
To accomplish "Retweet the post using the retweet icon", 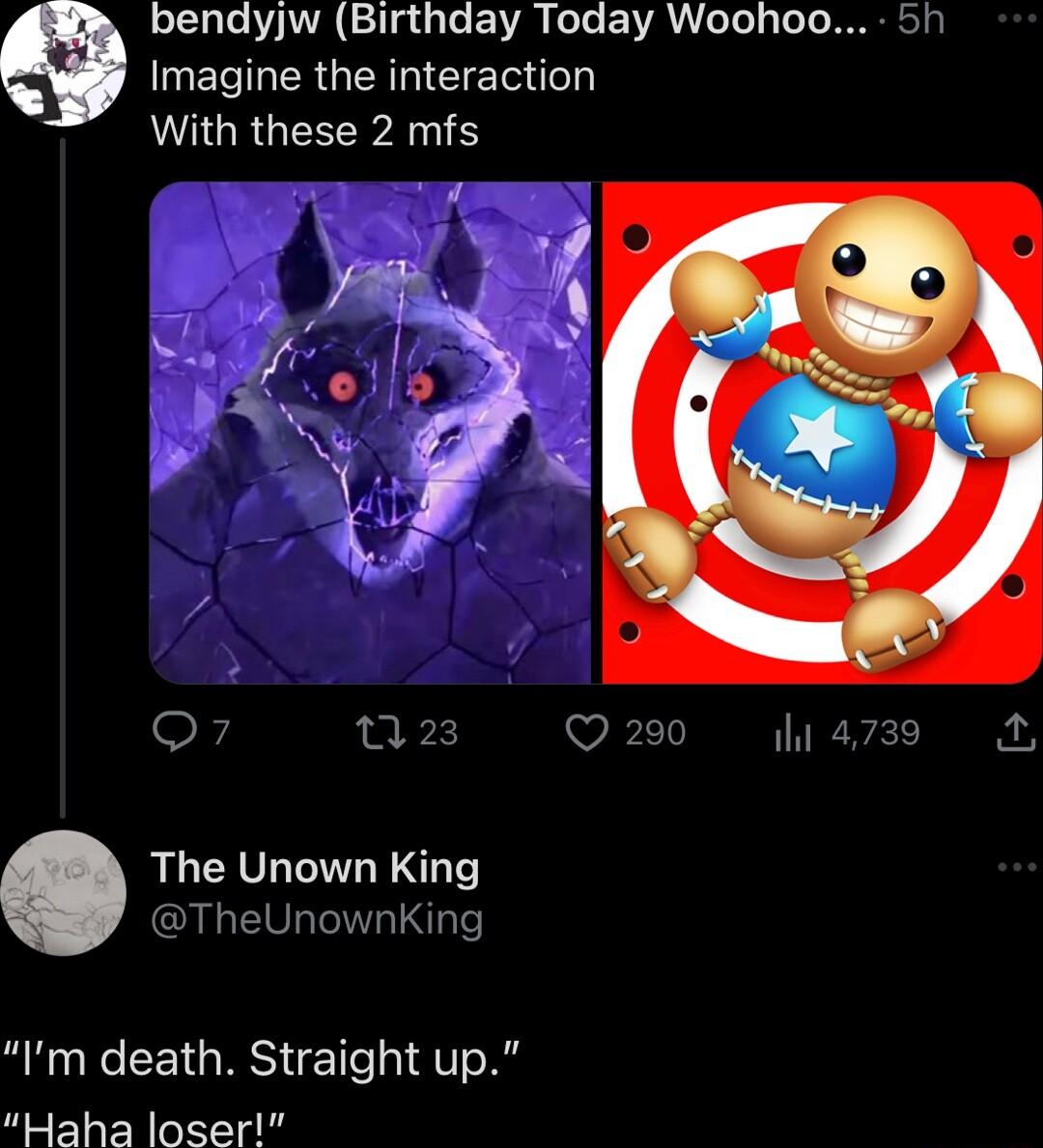I will [x=392, y=735].
